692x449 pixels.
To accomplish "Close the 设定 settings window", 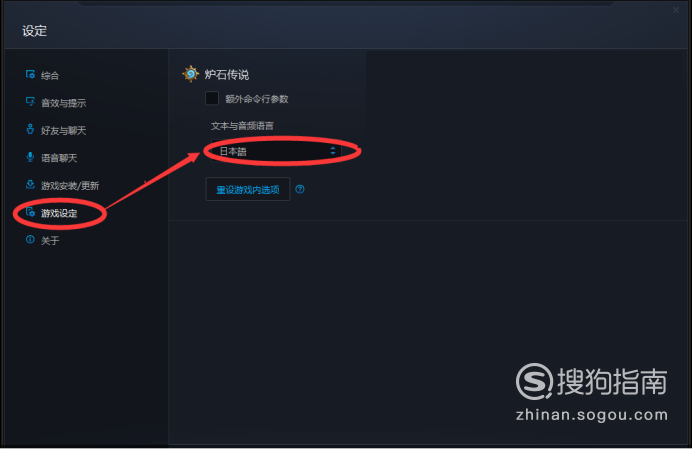I will [676, 10].
